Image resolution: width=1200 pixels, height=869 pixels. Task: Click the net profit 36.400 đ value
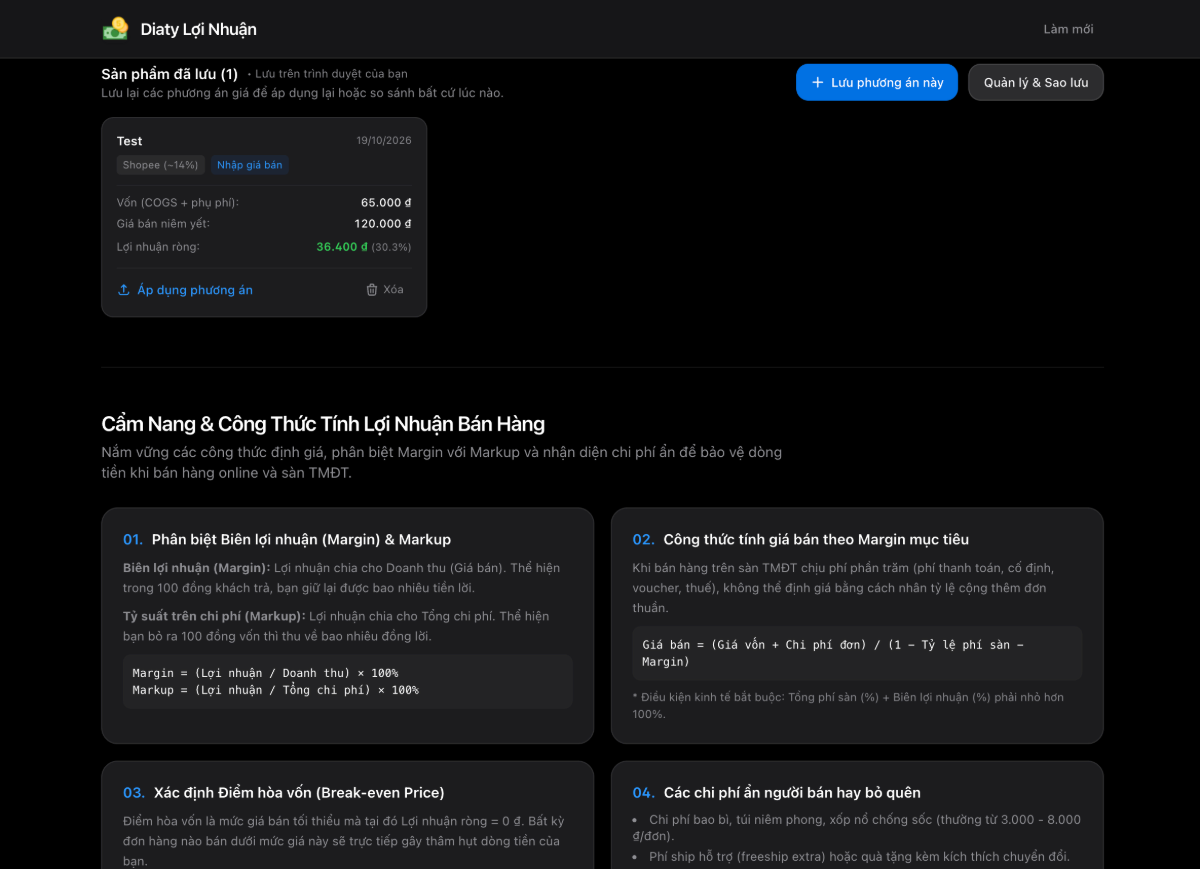(x=342, y=246)
